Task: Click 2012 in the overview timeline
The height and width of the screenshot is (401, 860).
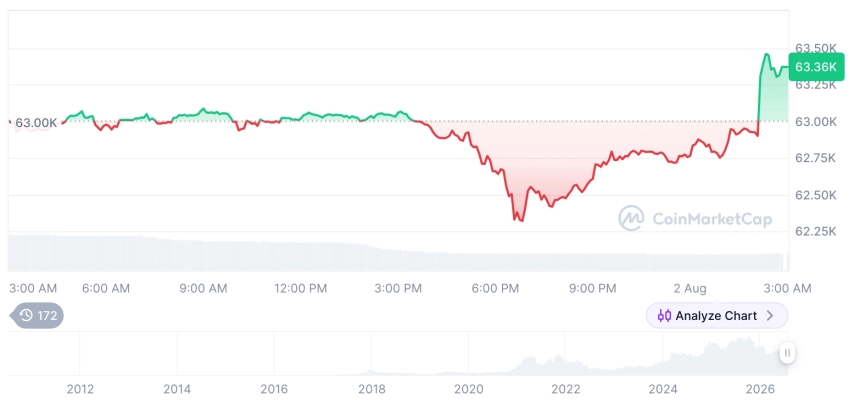Action: 80,389
